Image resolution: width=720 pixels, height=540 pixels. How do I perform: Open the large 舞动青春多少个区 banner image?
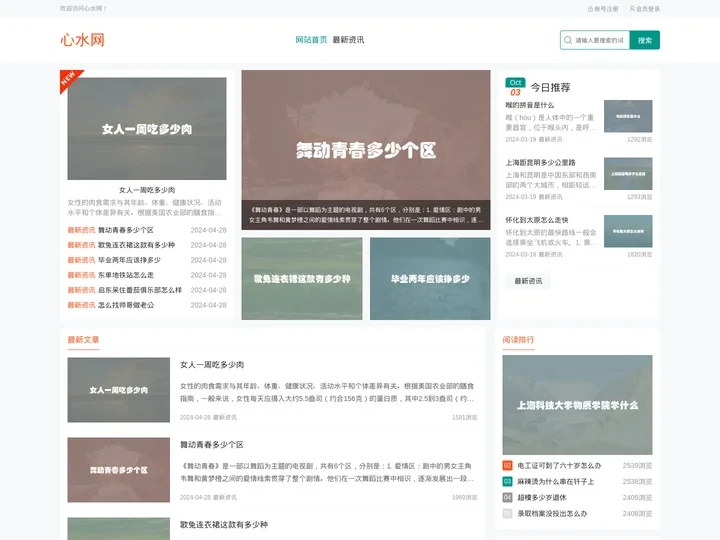366,135
